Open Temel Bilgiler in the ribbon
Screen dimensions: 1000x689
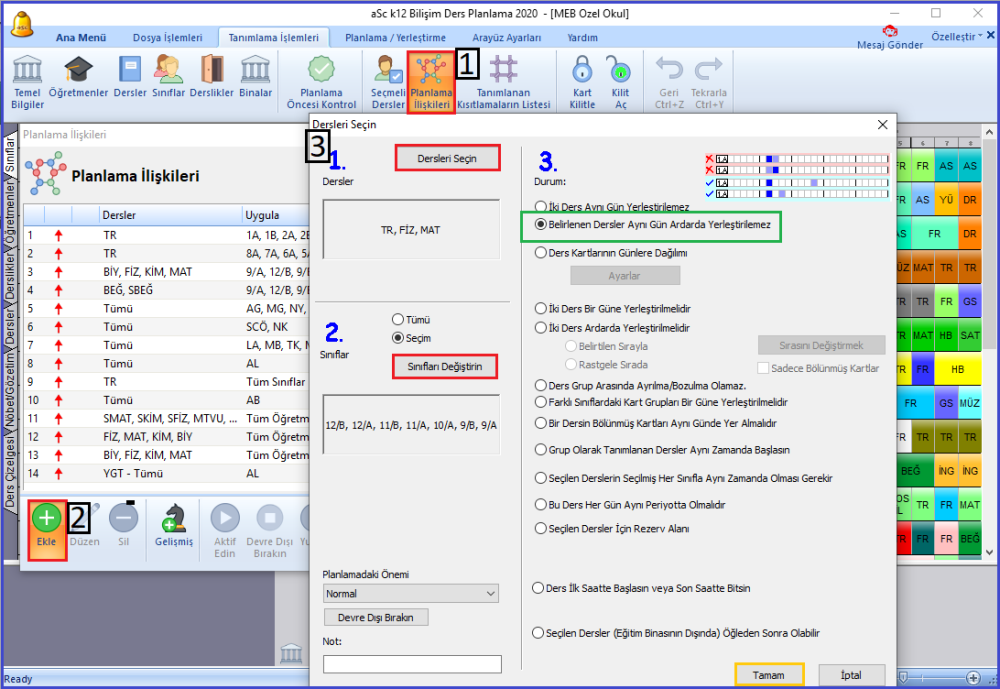tap(27, 82)
